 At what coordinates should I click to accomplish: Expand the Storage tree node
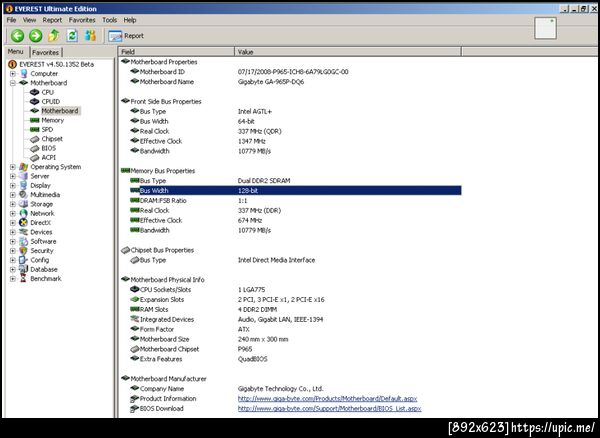(x=13, y=204)
